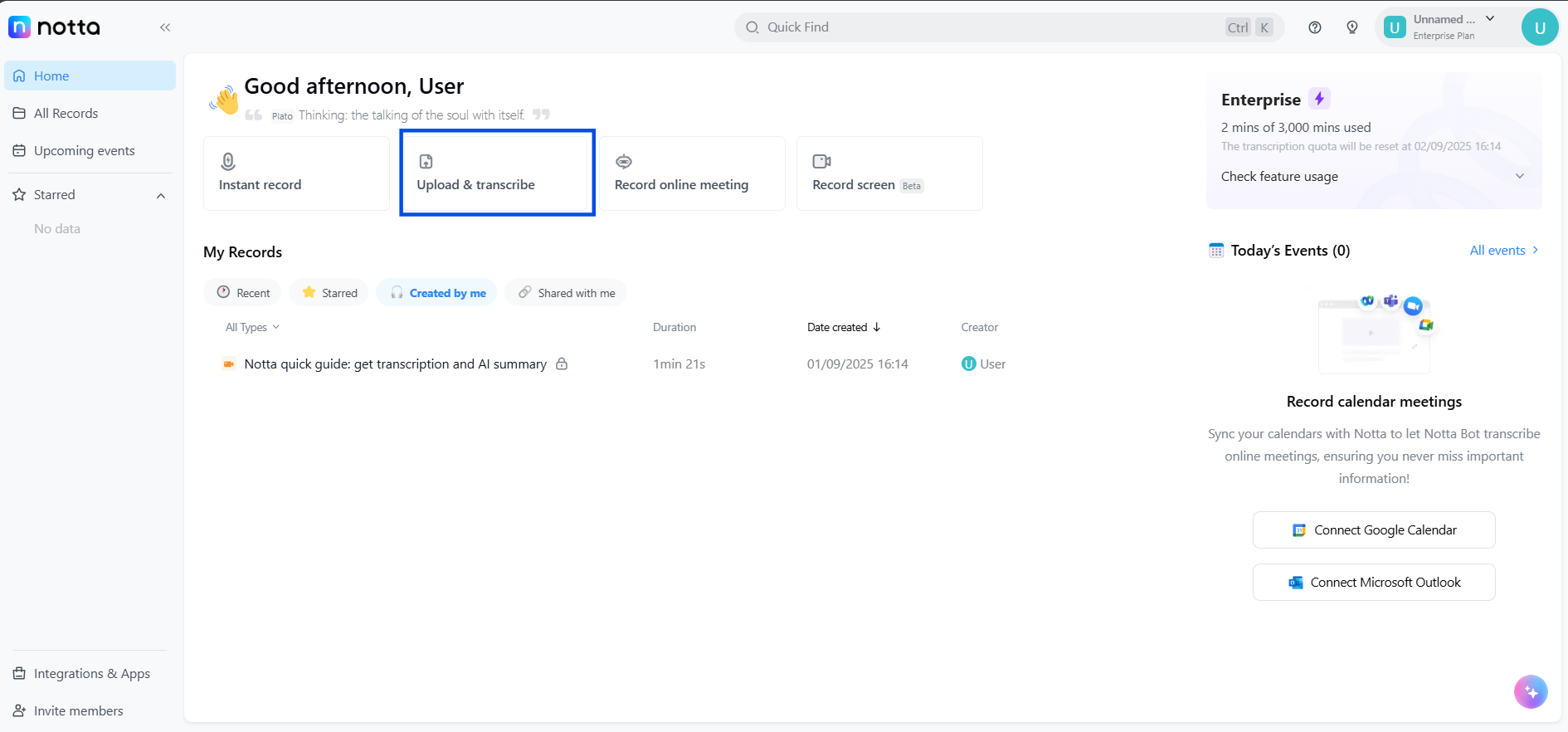The height and width of the screenshot is (732, 1568).
Task: Expand Check feature usage
Action: 1373,176
